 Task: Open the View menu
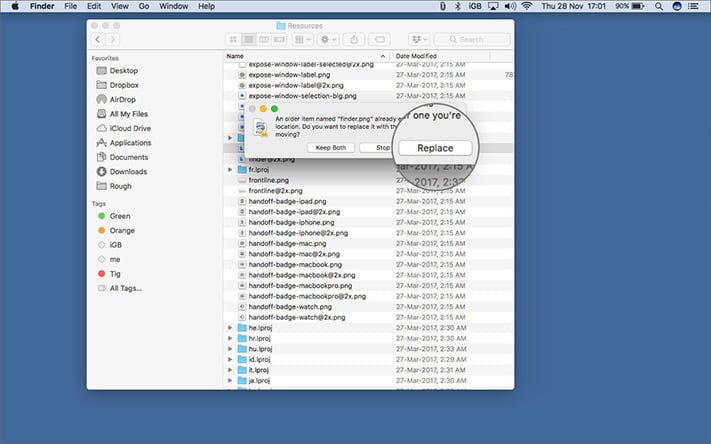[120, 6]
